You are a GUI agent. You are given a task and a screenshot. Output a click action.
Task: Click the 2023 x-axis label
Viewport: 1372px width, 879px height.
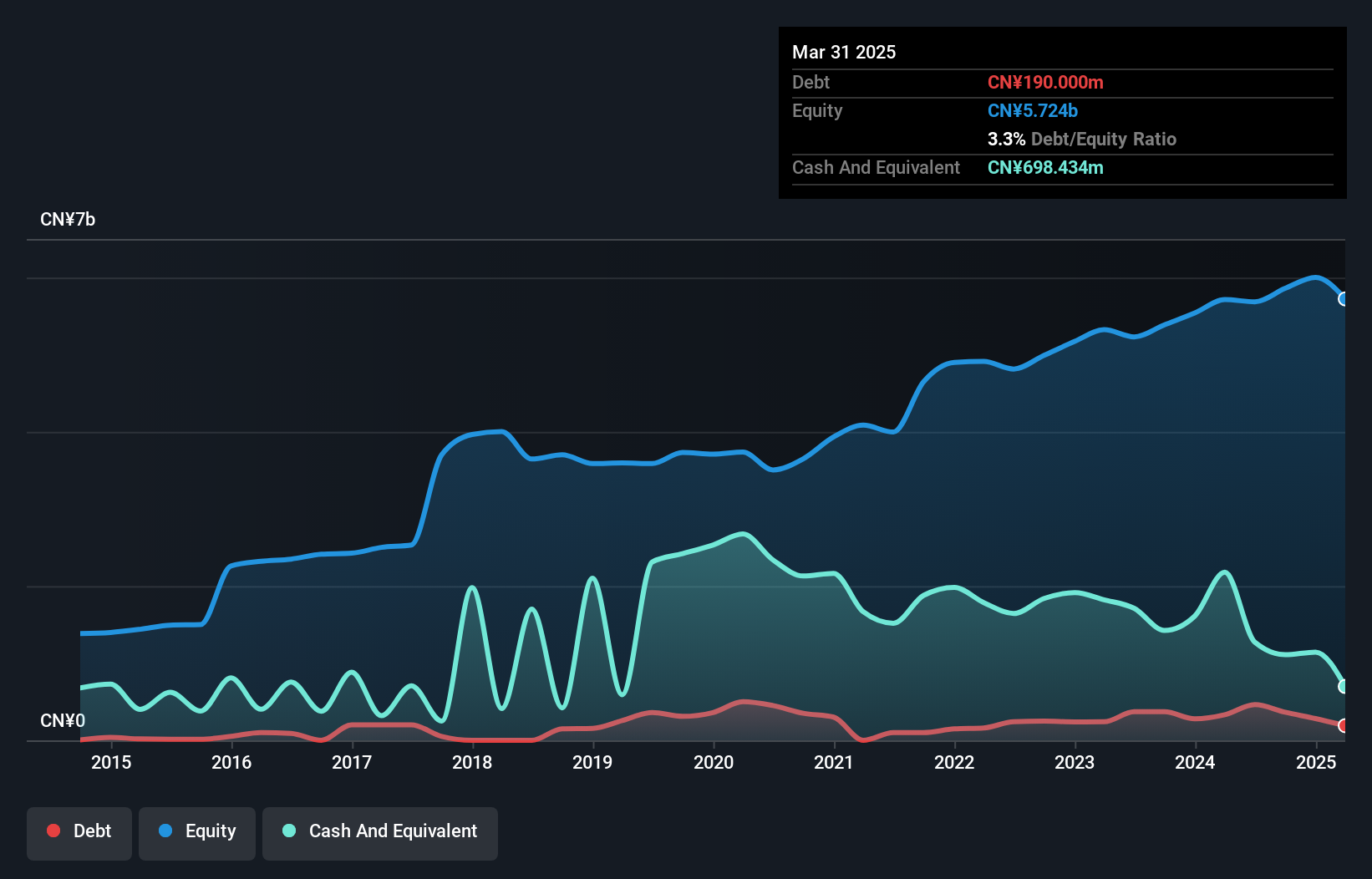[x=1075, y=762]
